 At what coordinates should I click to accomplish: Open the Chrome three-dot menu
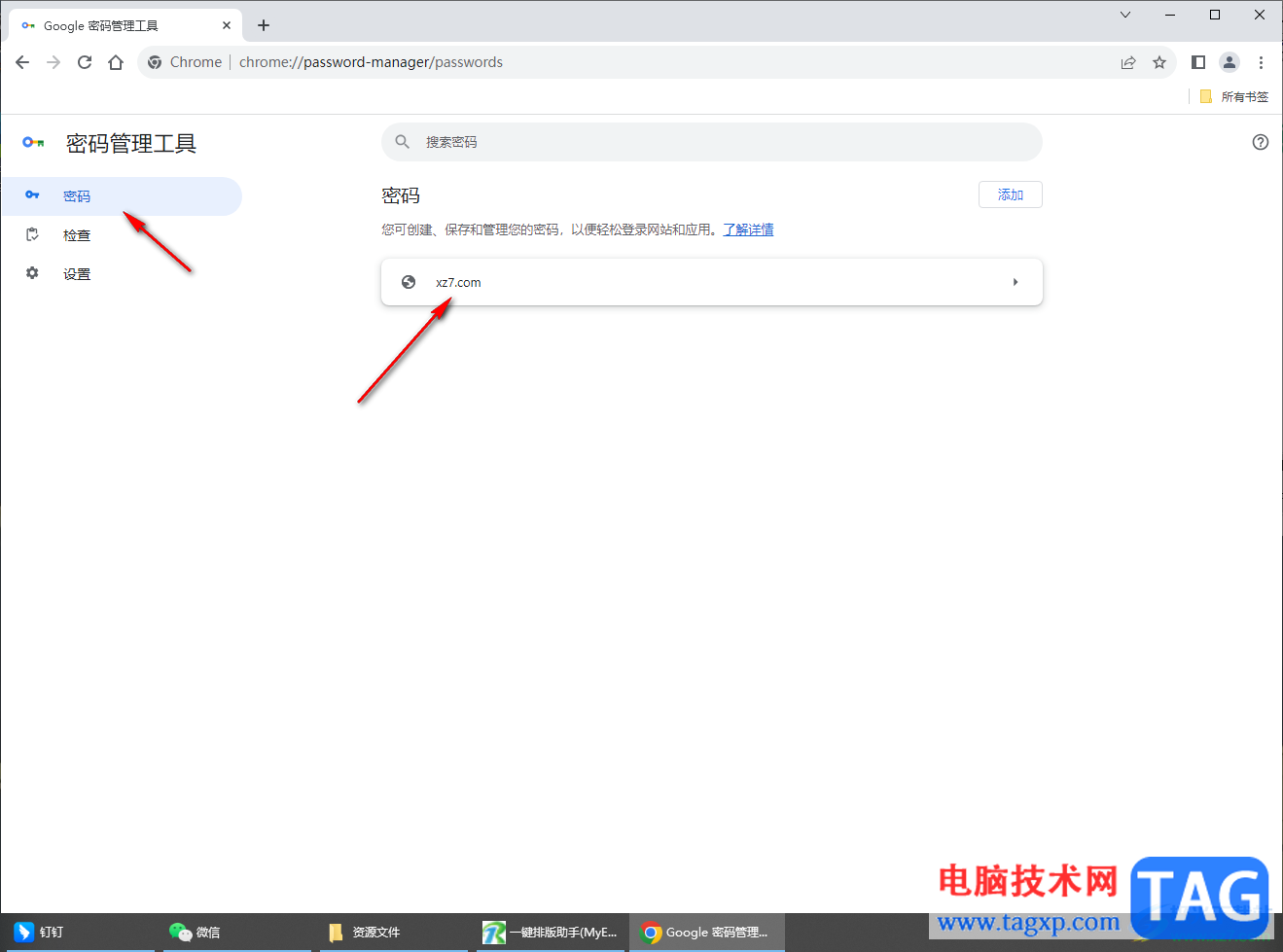click(1261, 62)
